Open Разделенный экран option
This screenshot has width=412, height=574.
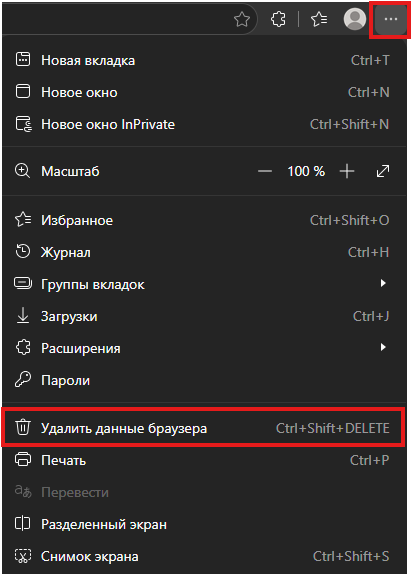[204, 524]
